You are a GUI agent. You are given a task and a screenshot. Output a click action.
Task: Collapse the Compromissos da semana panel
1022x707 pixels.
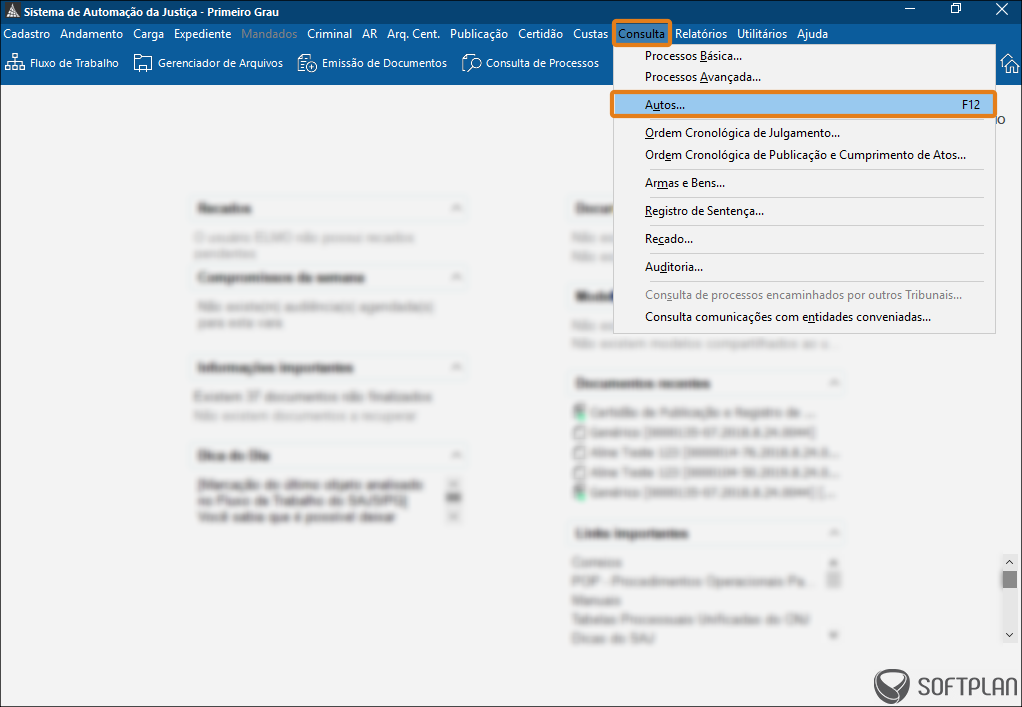[456, 277]
